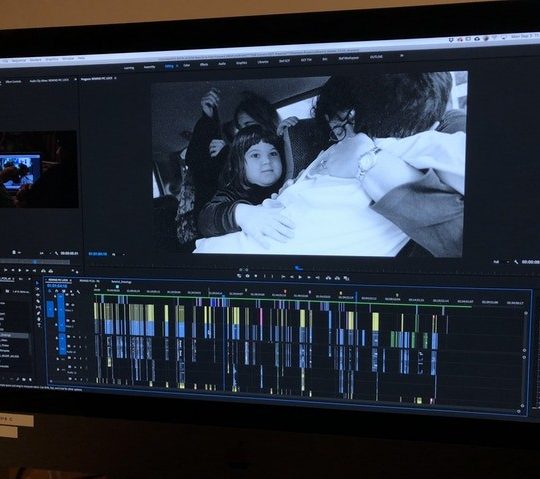
Task: Switch to the Learning workspace
Action: (129, 68)
